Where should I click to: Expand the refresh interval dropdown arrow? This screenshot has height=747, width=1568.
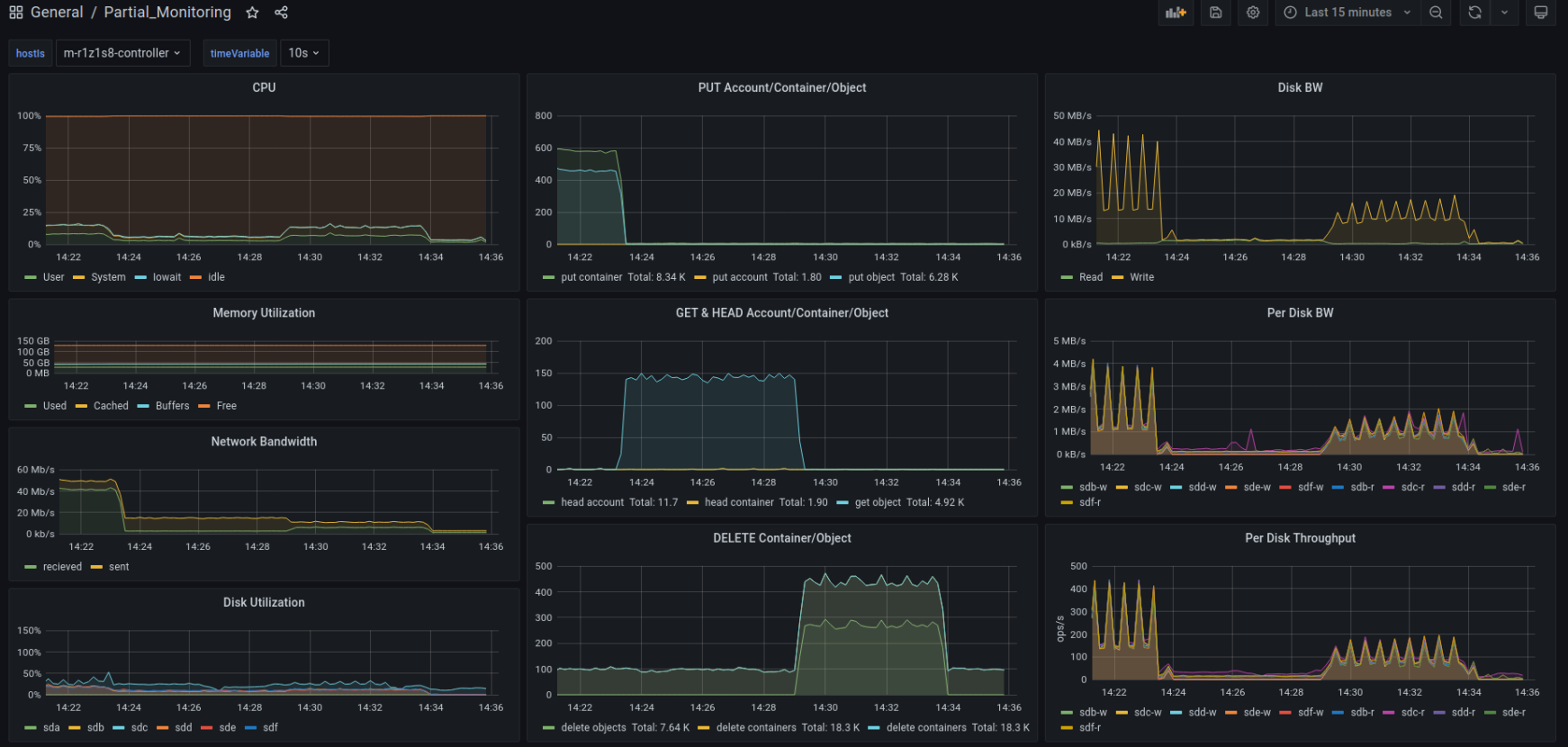tap(1504, 13)
